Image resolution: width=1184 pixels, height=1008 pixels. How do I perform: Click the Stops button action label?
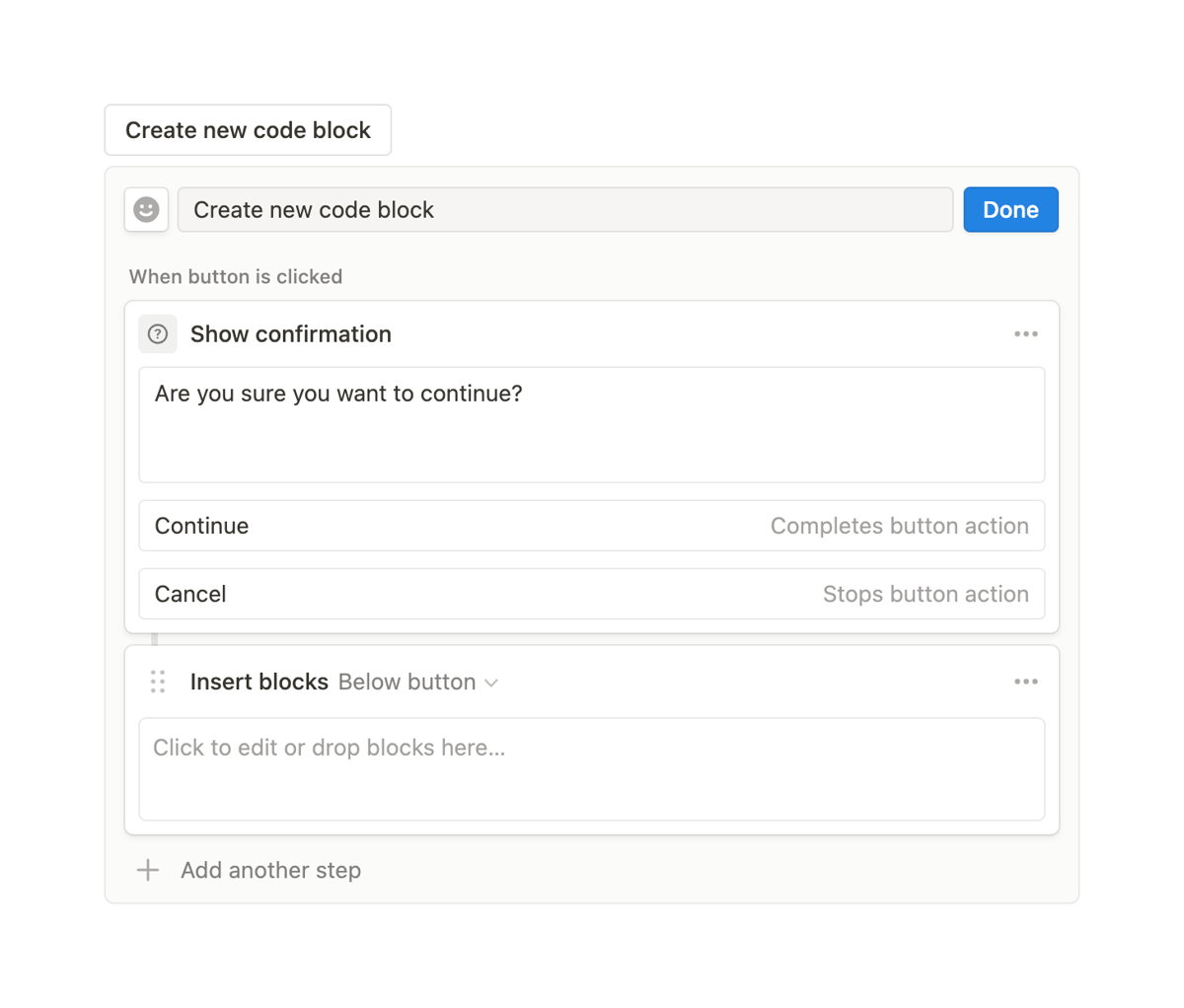[925, 594]
